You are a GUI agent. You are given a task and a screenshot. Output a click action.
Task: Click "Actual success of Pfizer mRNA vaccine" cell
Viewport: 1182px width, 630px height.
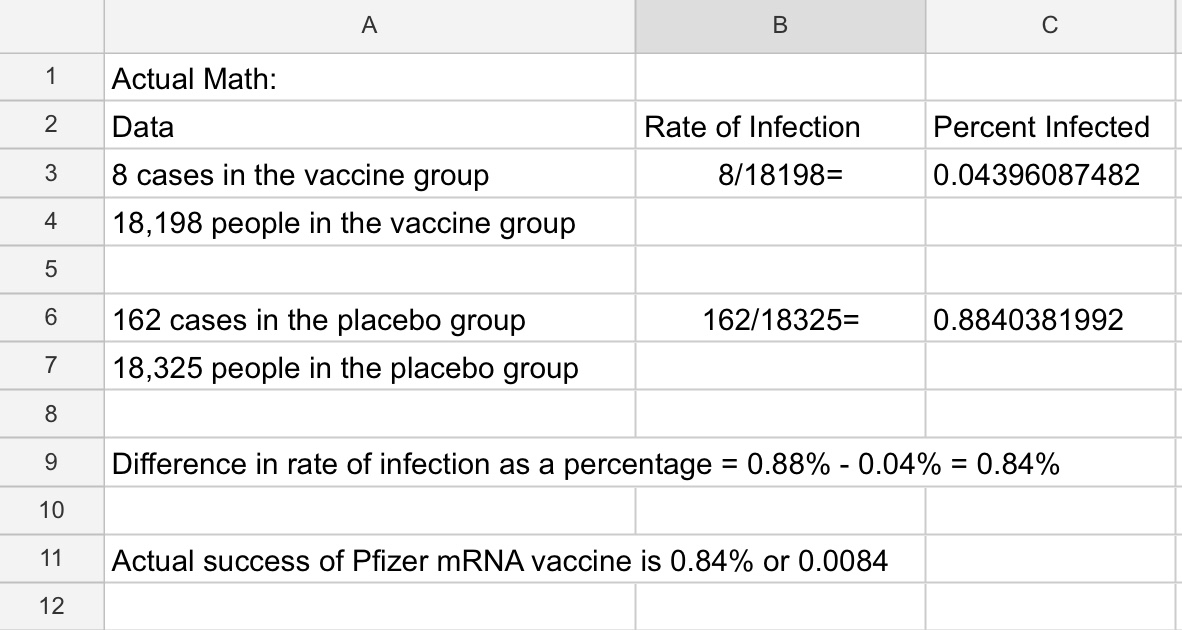[370, 561]
